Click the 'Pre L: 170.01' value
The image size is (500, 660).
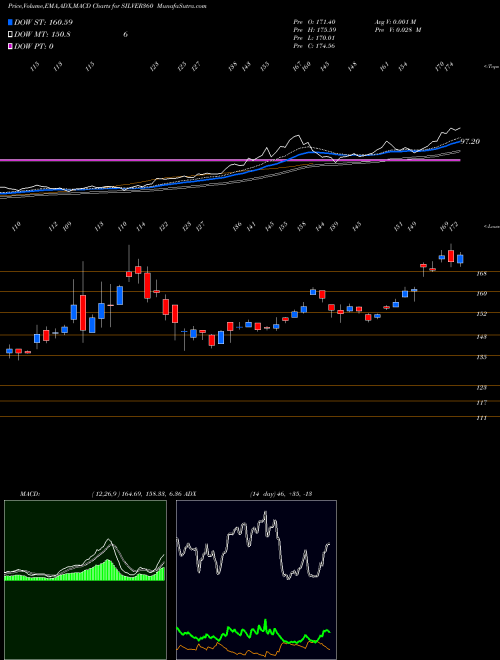coord(314,38)
